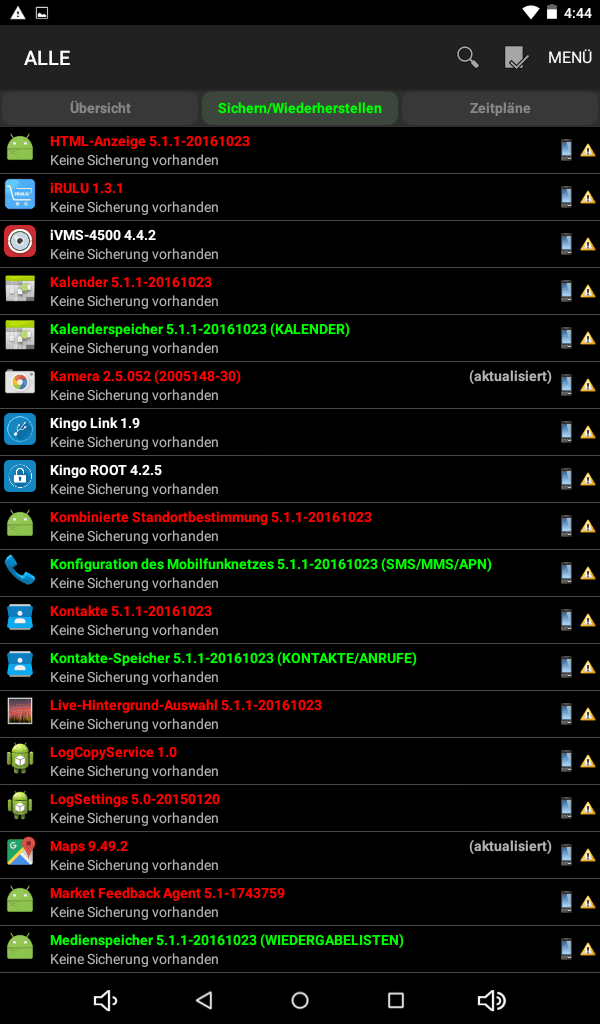Tap the warning triangle on Maps row
This screenshot has width=600, height=1024.
pyautogui.click(x=588, y=856)
